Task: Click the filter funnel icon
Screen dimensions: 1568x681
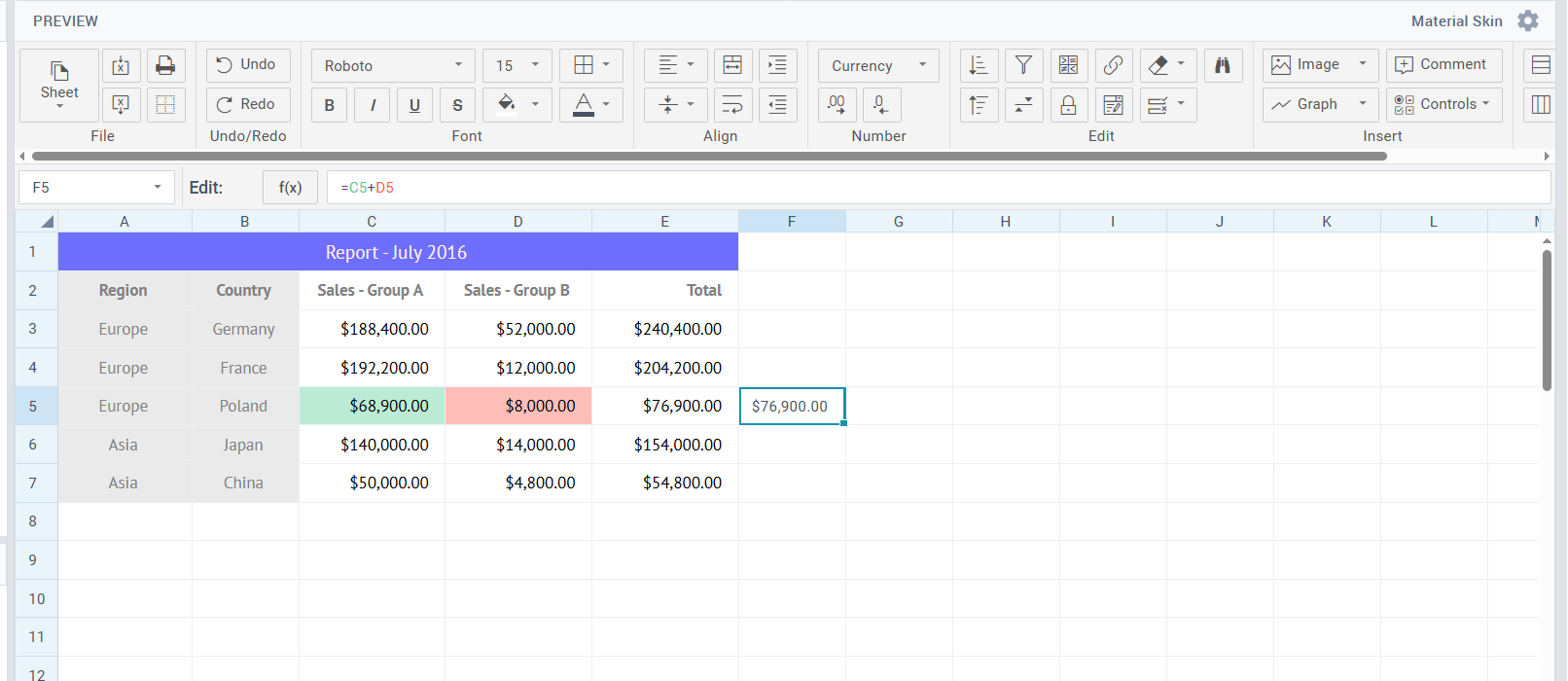Action: pos(1023,65)
